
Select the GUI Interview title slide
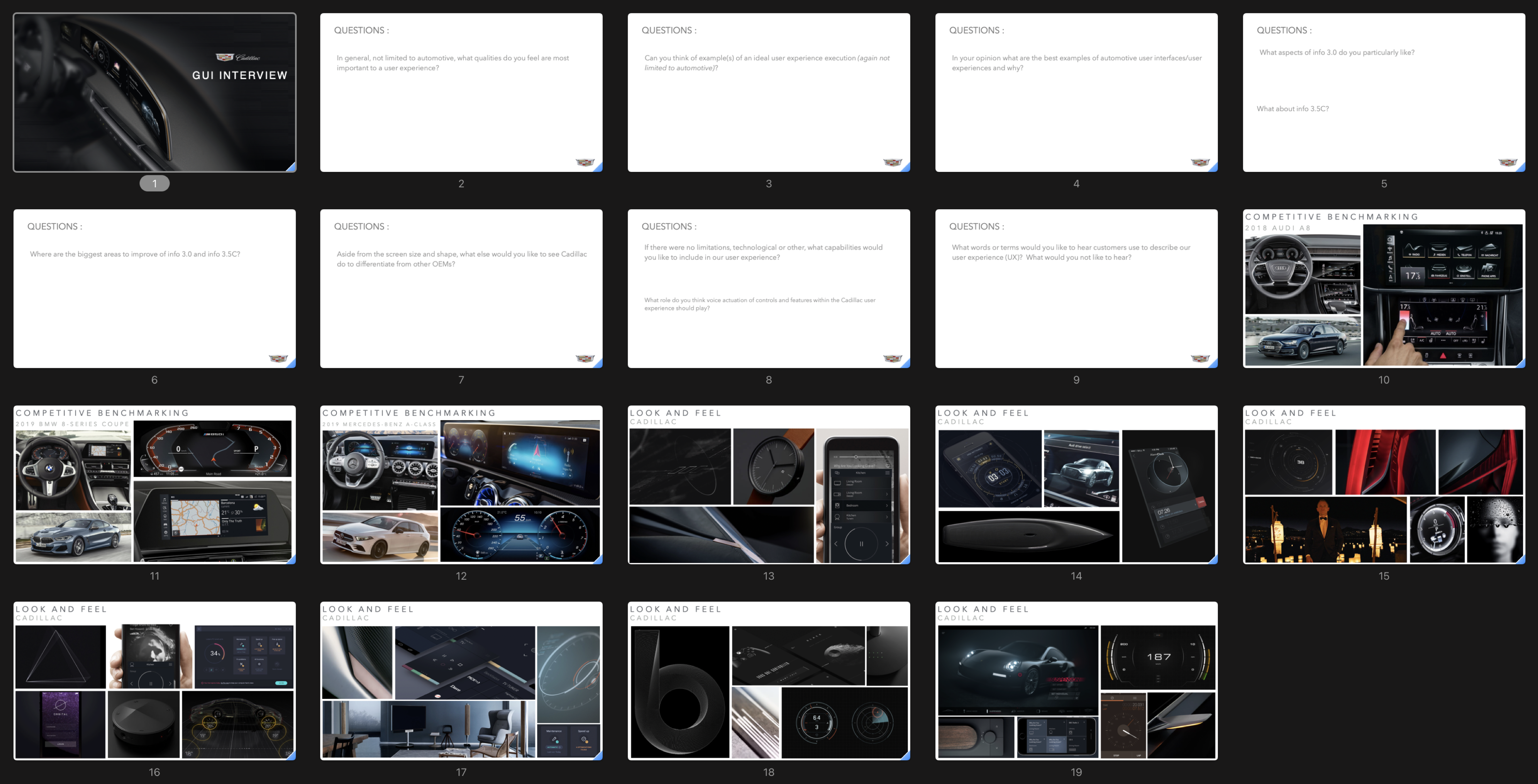pyautogui.click(x=154, y=92)
